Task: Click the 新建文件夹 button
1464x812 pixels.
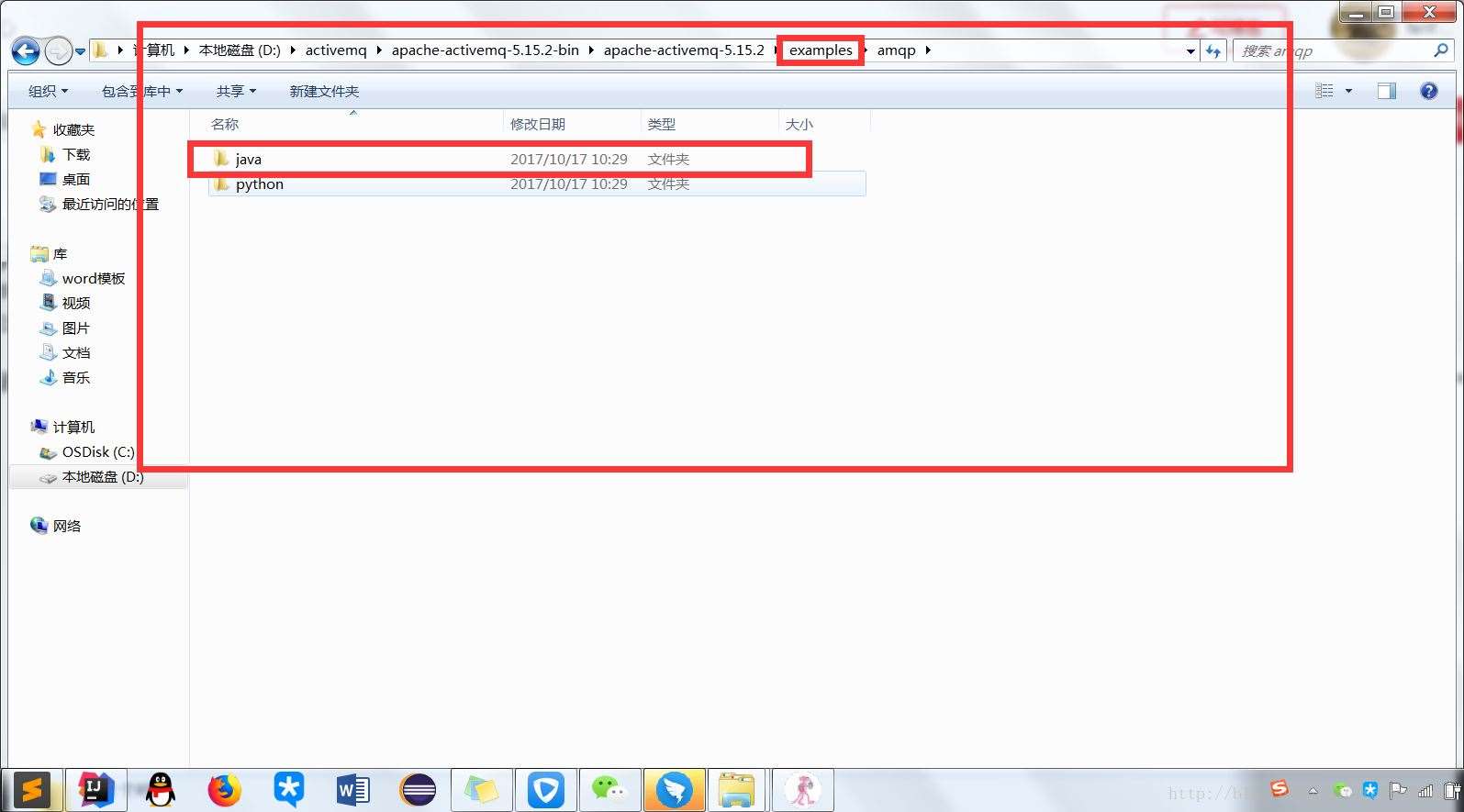Action: [324, 91]
